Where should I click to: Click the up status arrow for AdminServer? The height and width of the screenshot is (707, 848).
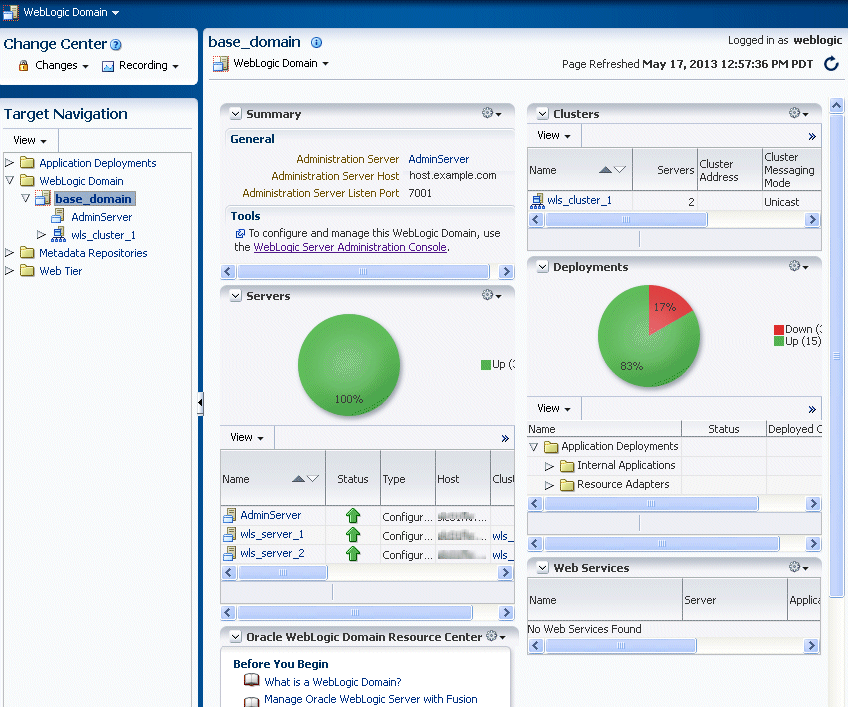click(353, 516)
